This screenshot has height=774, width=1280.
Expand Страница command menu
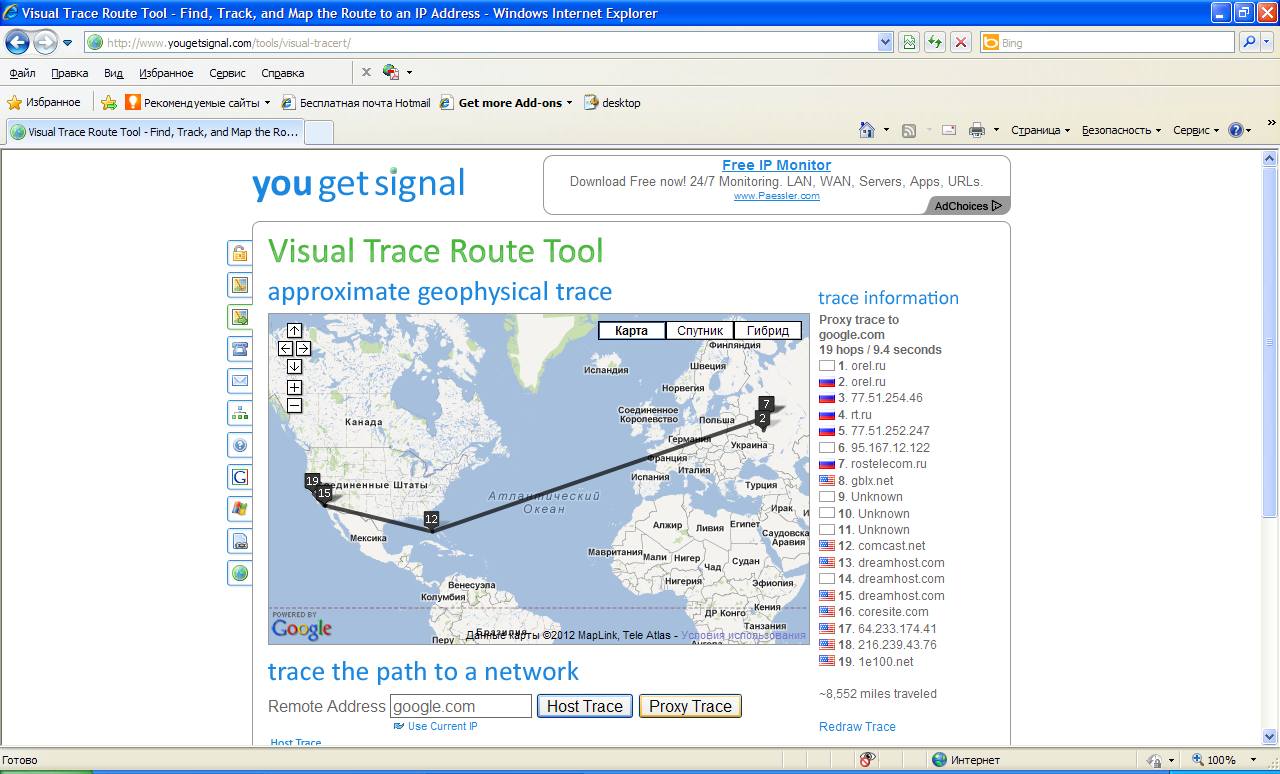(1040, 130)
